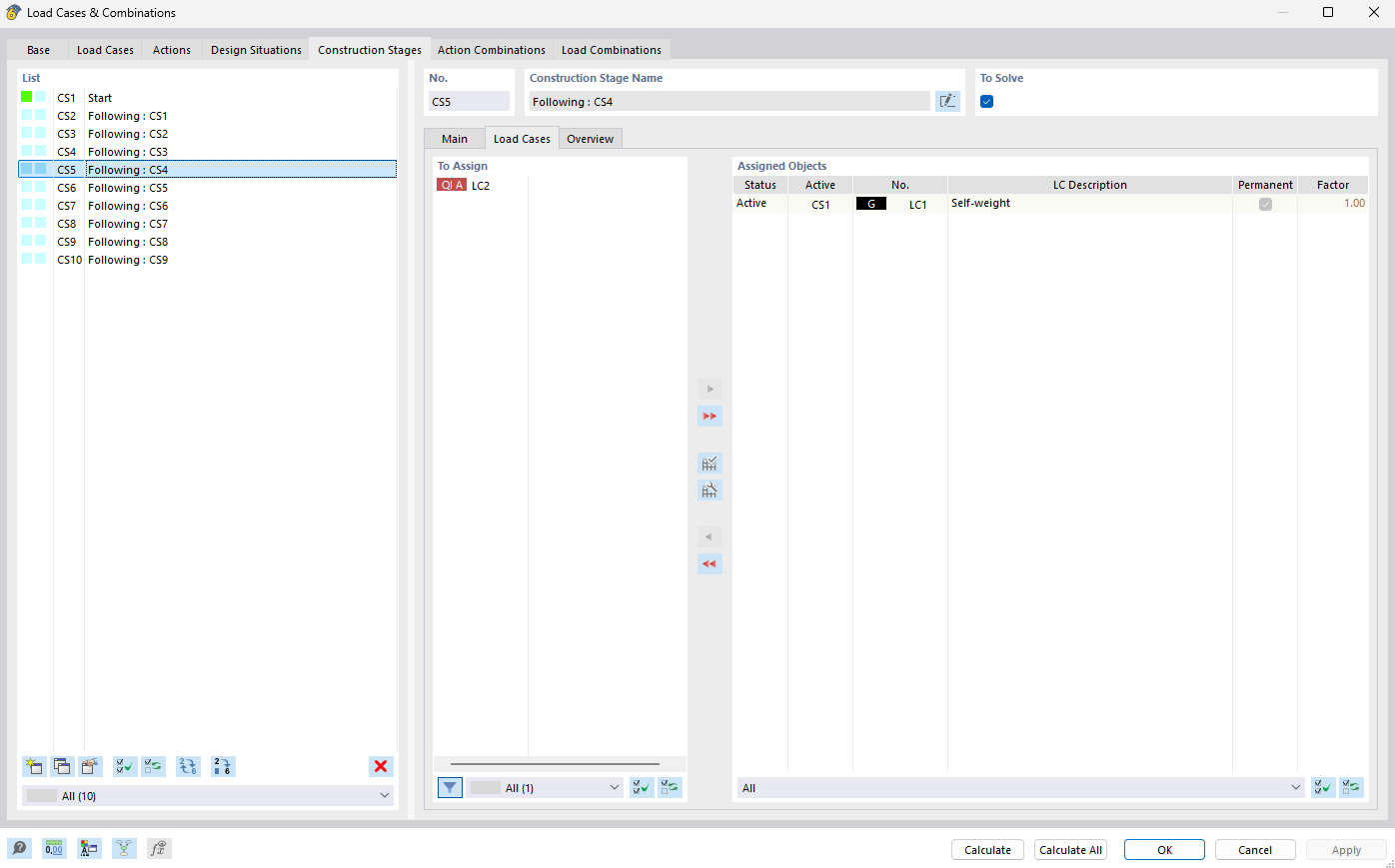1395x868 pixels.
Task: Open the Overview tab
Action: (590, 138)
